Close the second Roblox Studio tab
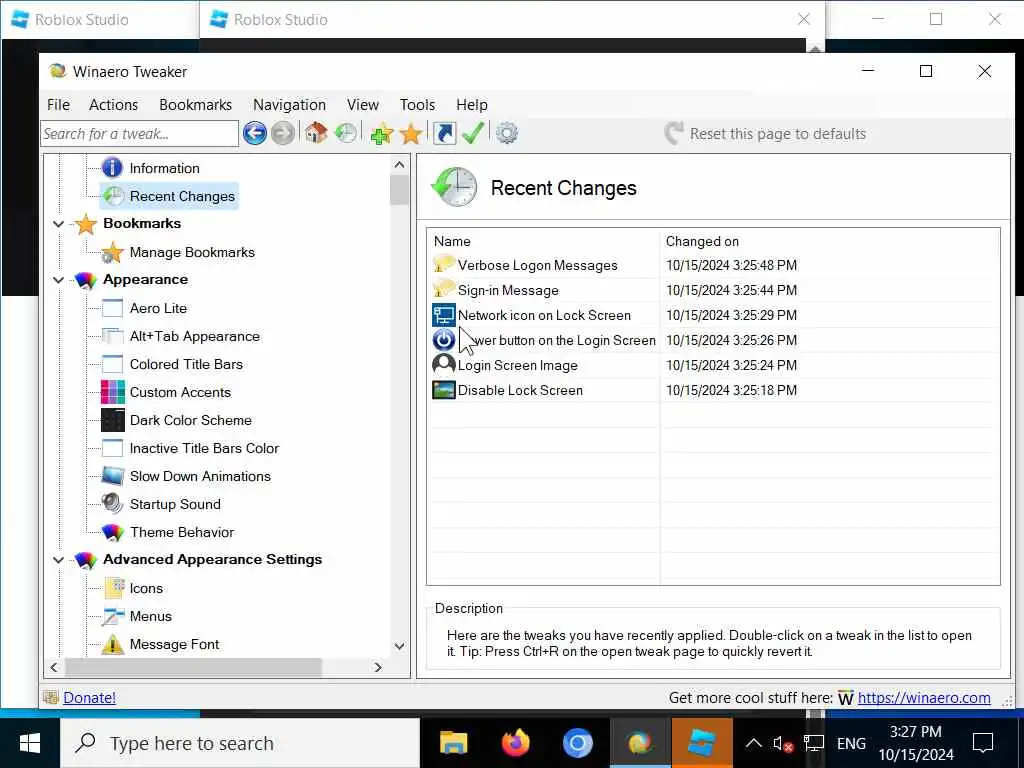Screen dimensions: 1024x768 (804, 20)
